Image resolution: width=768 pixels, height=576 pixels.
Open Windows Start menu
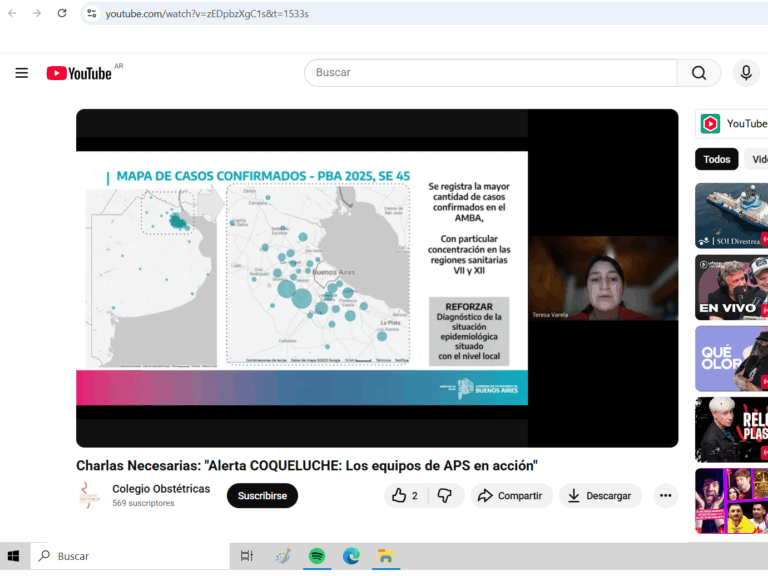14,556
